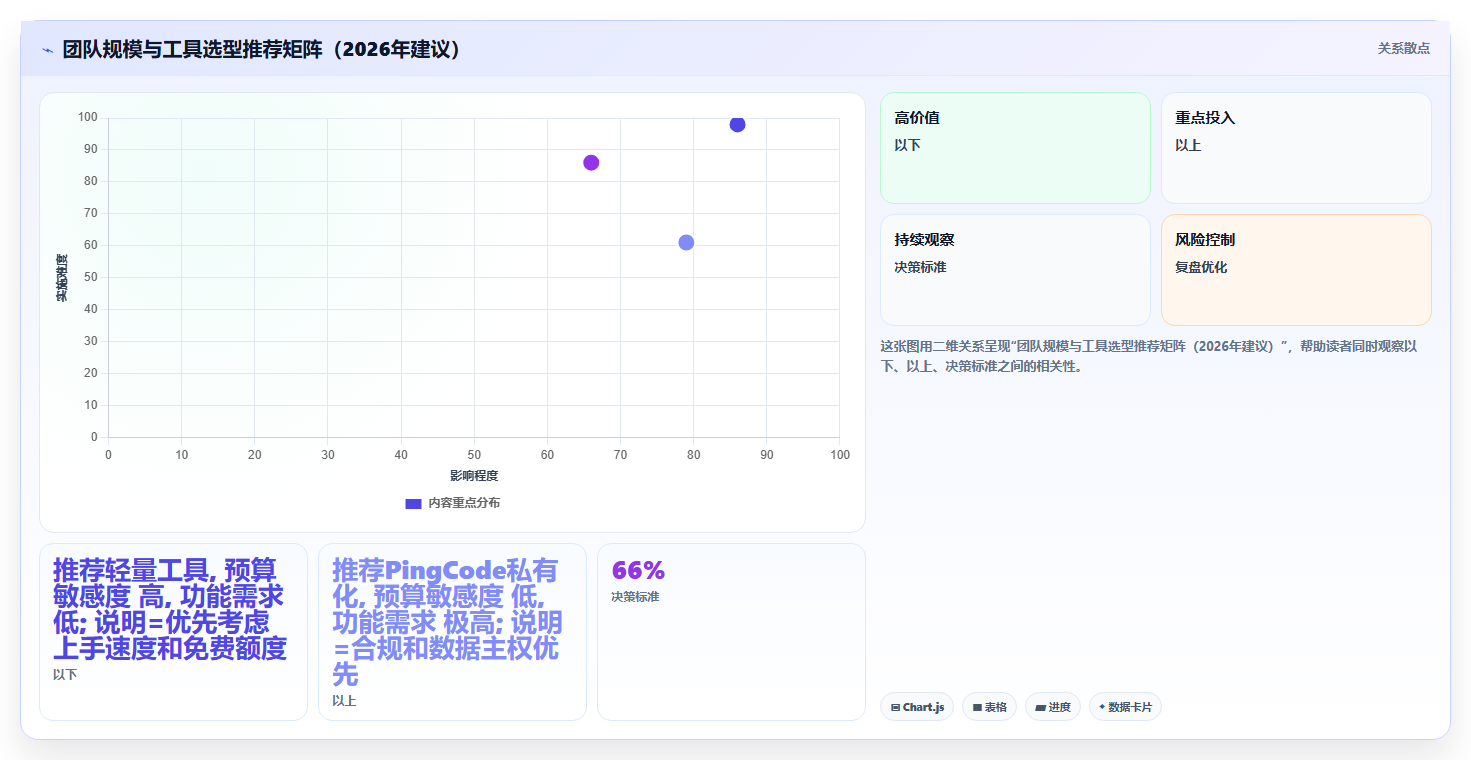Click the 推荐PingCode私有化 recommendation card
The image size is (1471, 760).
[x=452, y=632]
